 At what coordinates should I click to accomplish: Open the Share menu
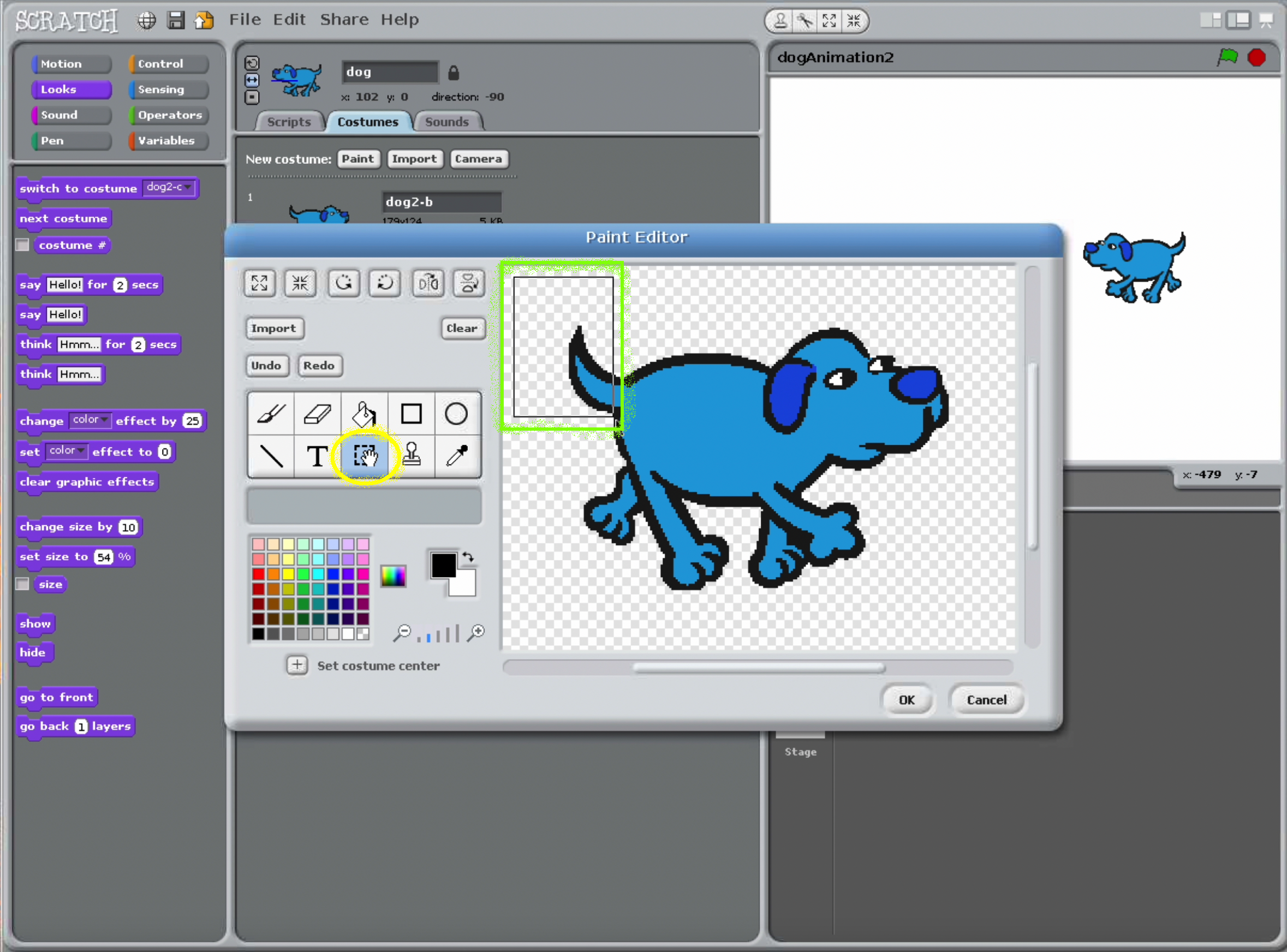pos(344,20)
